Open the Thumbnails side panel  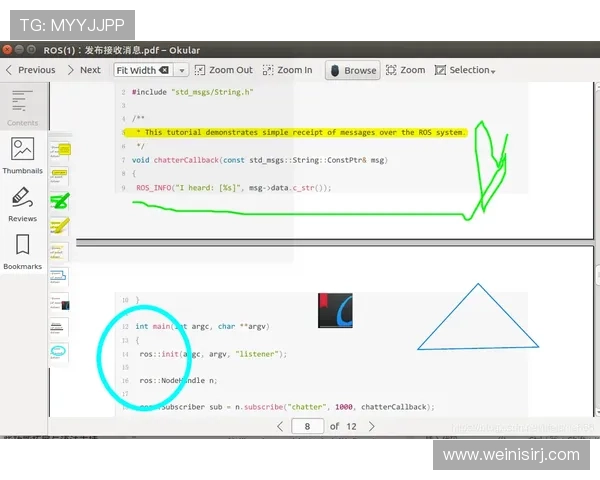pyautogui.click(x=22, y=155)
